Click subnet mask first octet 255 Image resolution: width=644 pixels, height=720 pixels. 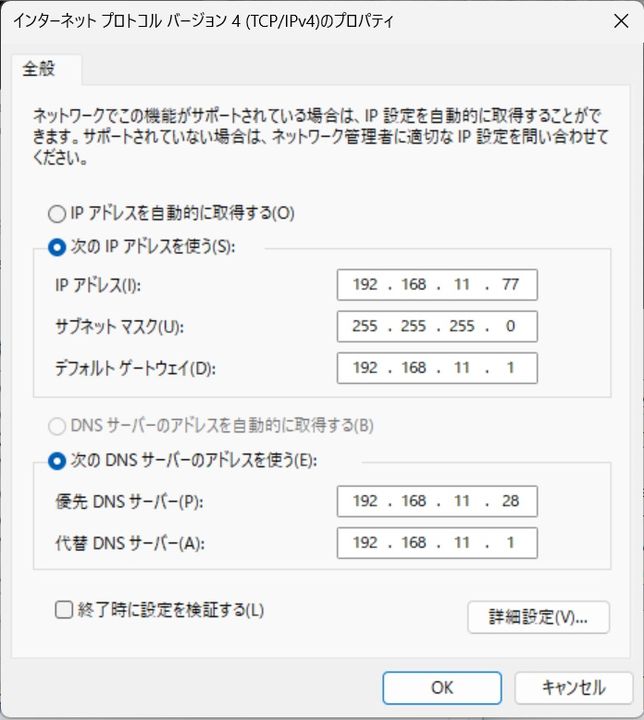coord(365,326)
